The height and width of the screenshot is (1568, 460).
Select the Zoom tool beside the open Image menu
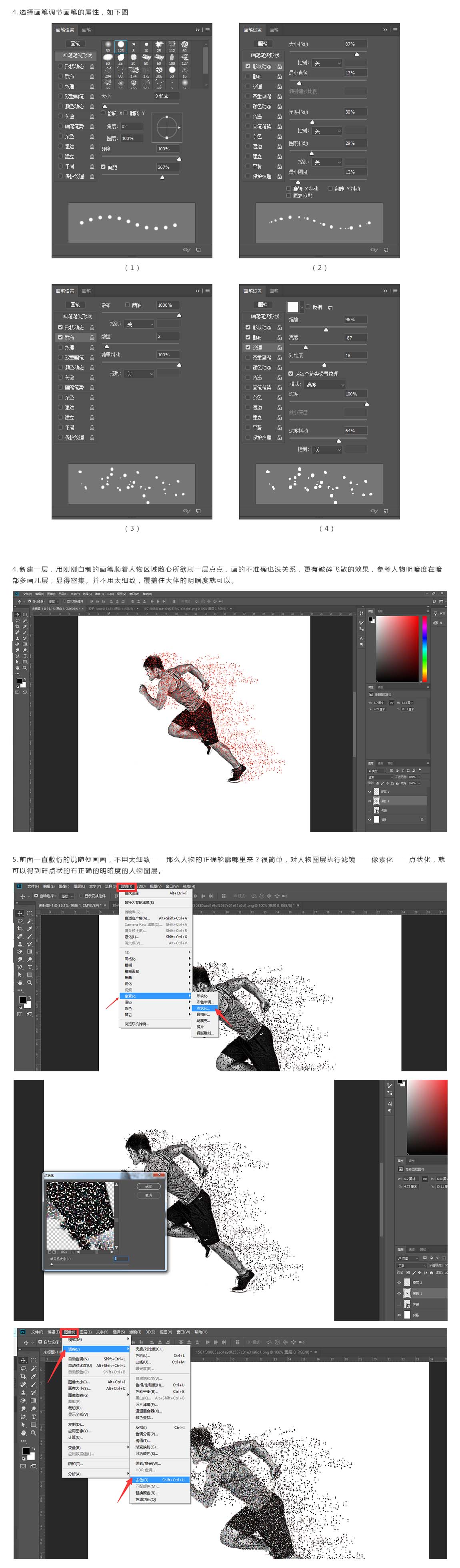[x=34, y=1433]
